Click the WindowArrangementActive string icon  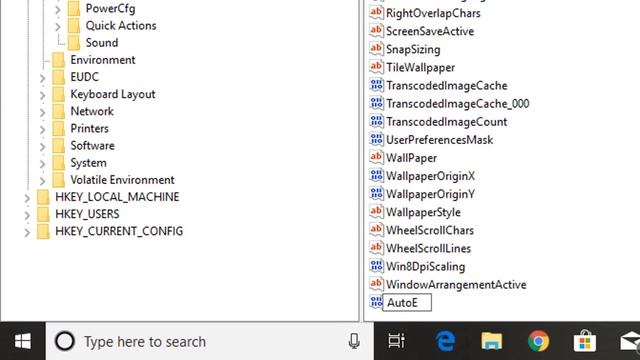pyautogui.click(x=376, y=284)
